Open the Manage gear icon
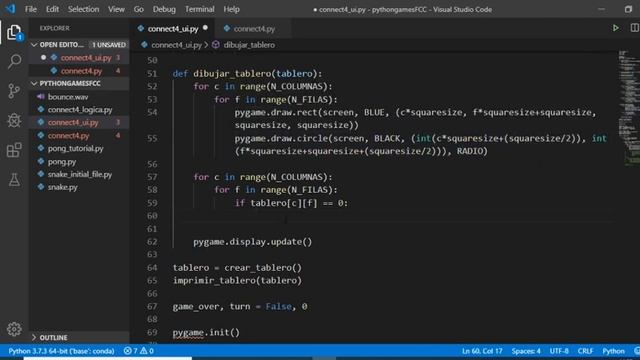This screenshot has height=360, width=640. point(14,329)
